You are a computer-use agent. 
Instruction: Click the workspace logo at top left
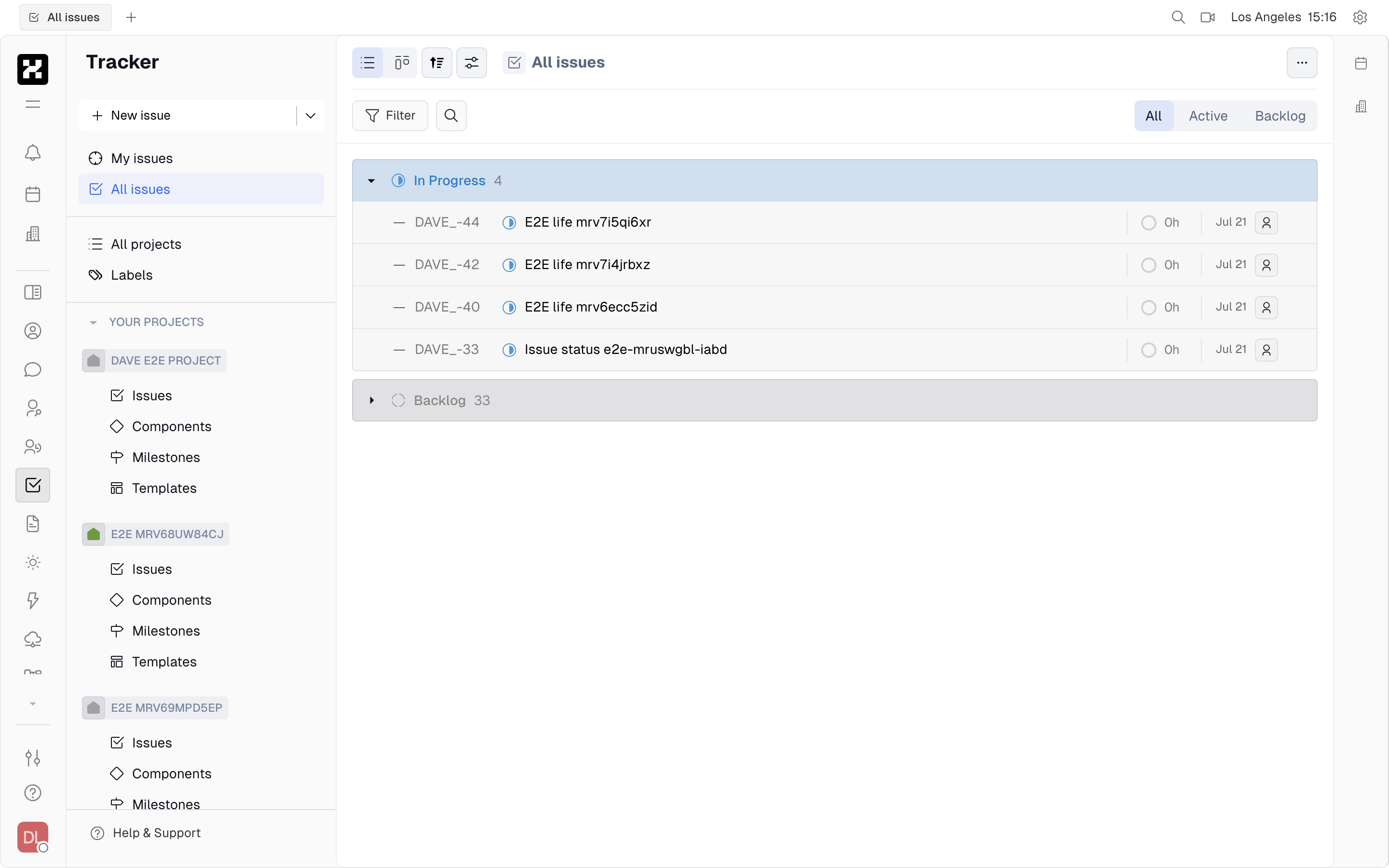[x=33, y=69]
